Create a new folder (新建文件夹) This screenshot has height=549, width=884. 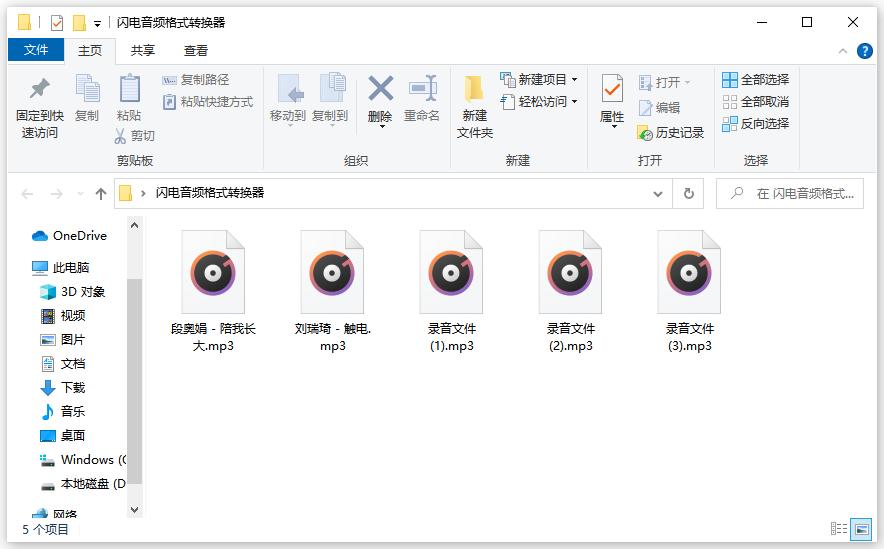(x=474, y=106)
